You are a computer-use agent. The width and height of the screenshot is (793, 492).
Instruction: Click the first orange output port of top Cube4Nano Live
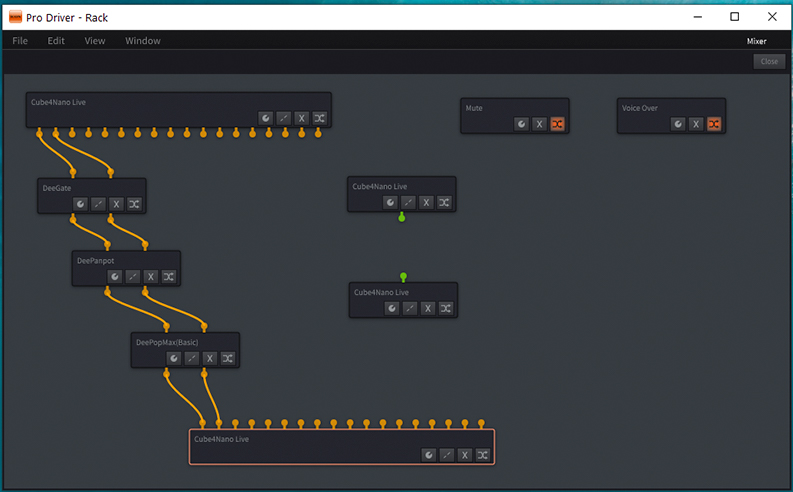[39, 133]
